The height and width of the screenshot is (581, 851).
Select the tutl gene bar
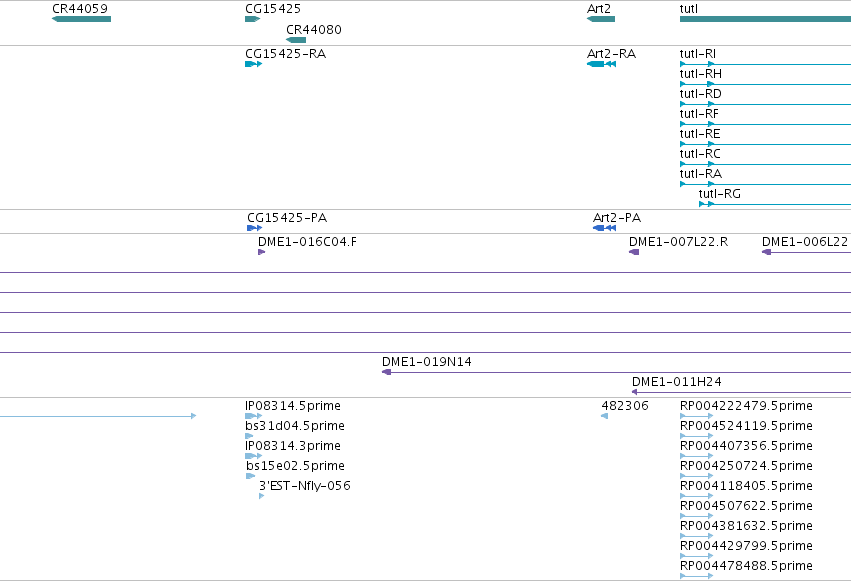pyautogui.click(x=765, y=19)
